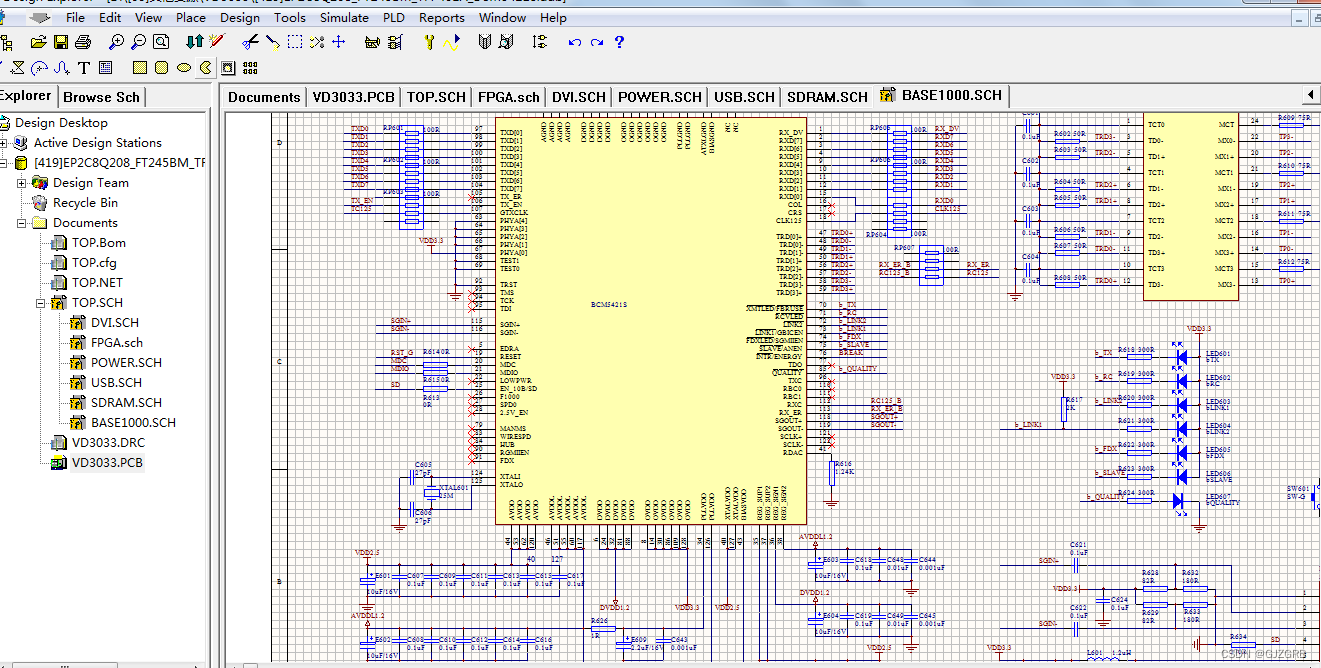Activate the Zoom Area magnifier tool
This screenshot has width=1321, height=668.
click(x=161, y=42)
